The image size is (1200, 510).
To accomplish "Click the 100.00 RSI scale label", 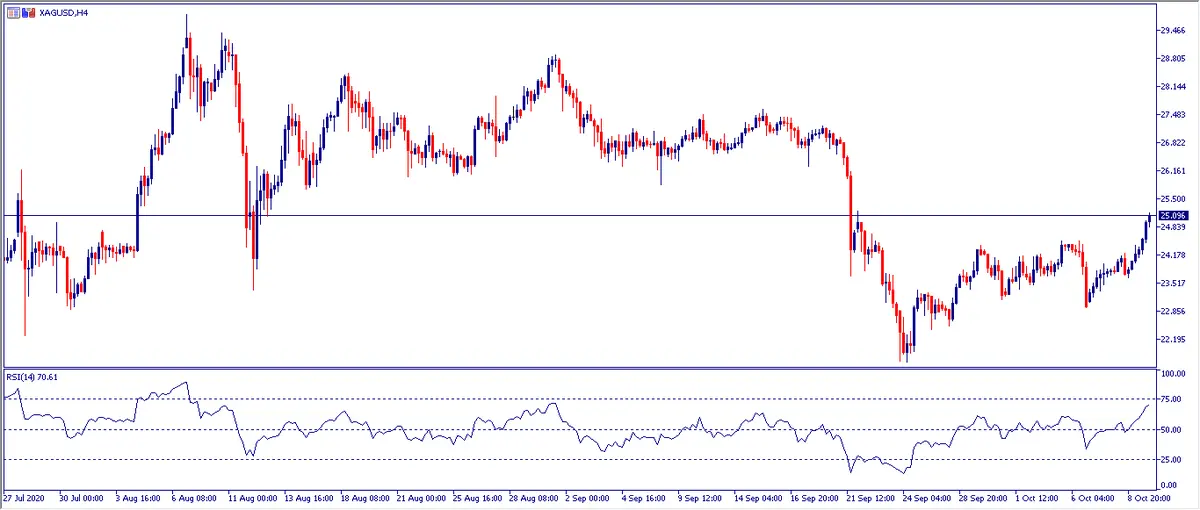I will coord(1173,373).
